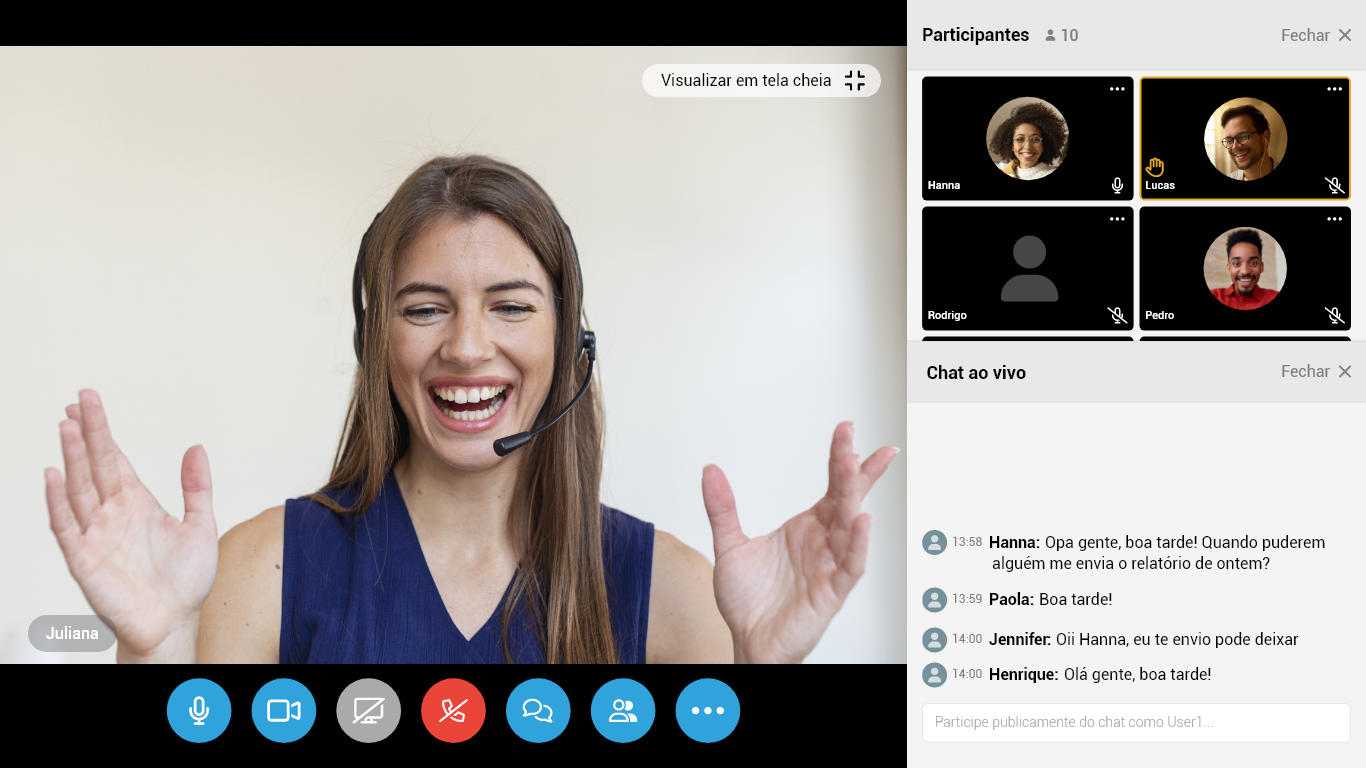Open Rodrigo's three-dot tile menu
The height and width of the screenshot is (768, 1366).
tap(1117, 219)
